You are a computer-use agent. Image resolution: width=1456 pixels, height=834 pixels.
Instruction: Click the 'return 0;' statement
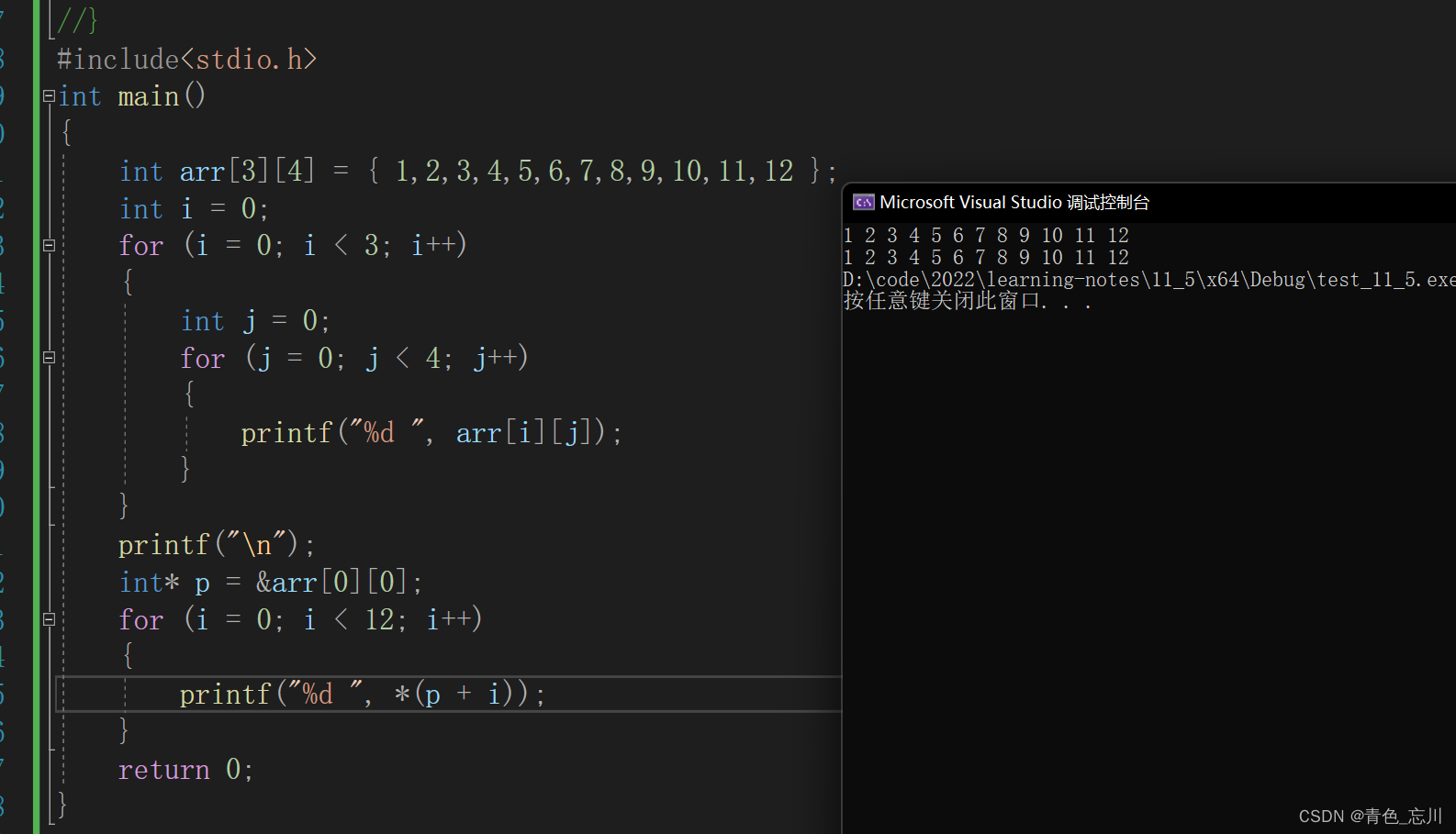(185, 769)
